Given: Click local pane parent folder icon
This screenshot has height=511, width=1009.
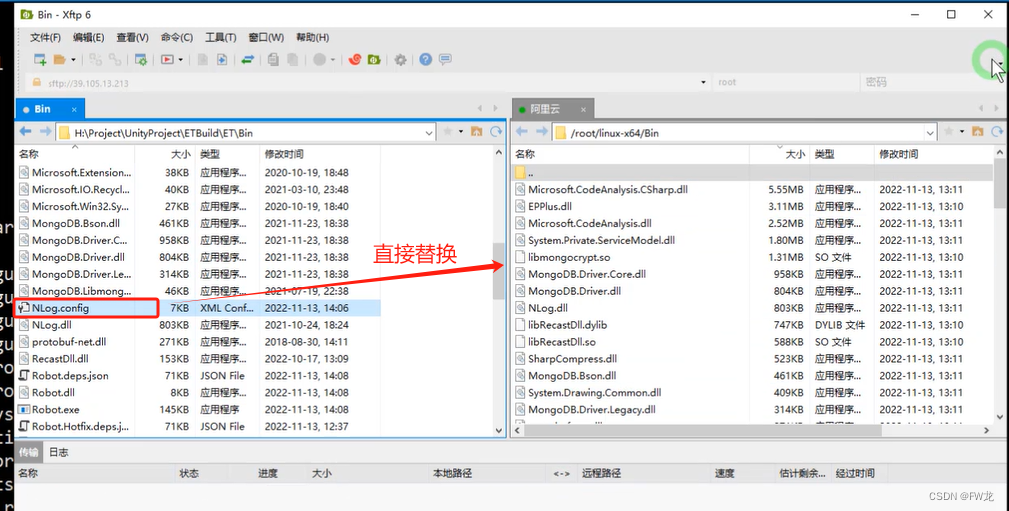Looking at the screenshot, I should pos(477,132).
